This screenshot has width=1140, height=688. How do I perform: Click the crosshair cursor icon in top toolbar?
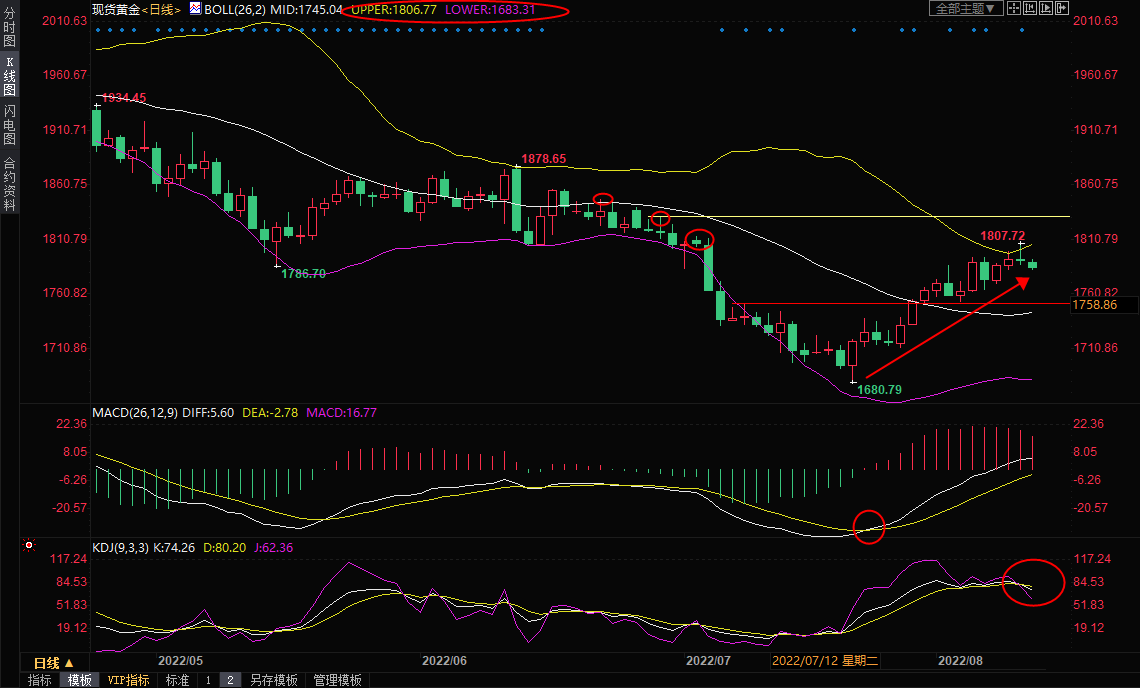[x=1014, y=8]
